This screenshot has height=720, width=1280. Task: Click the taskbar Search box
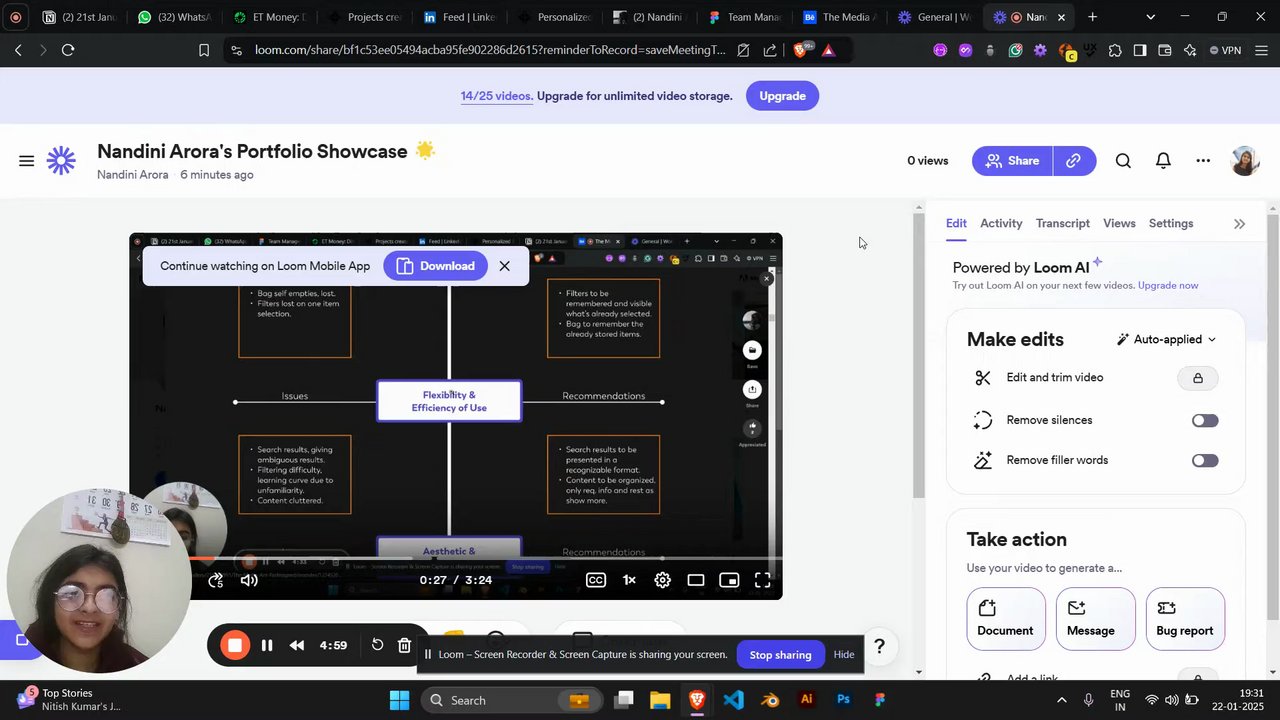[x=511, y=700]
